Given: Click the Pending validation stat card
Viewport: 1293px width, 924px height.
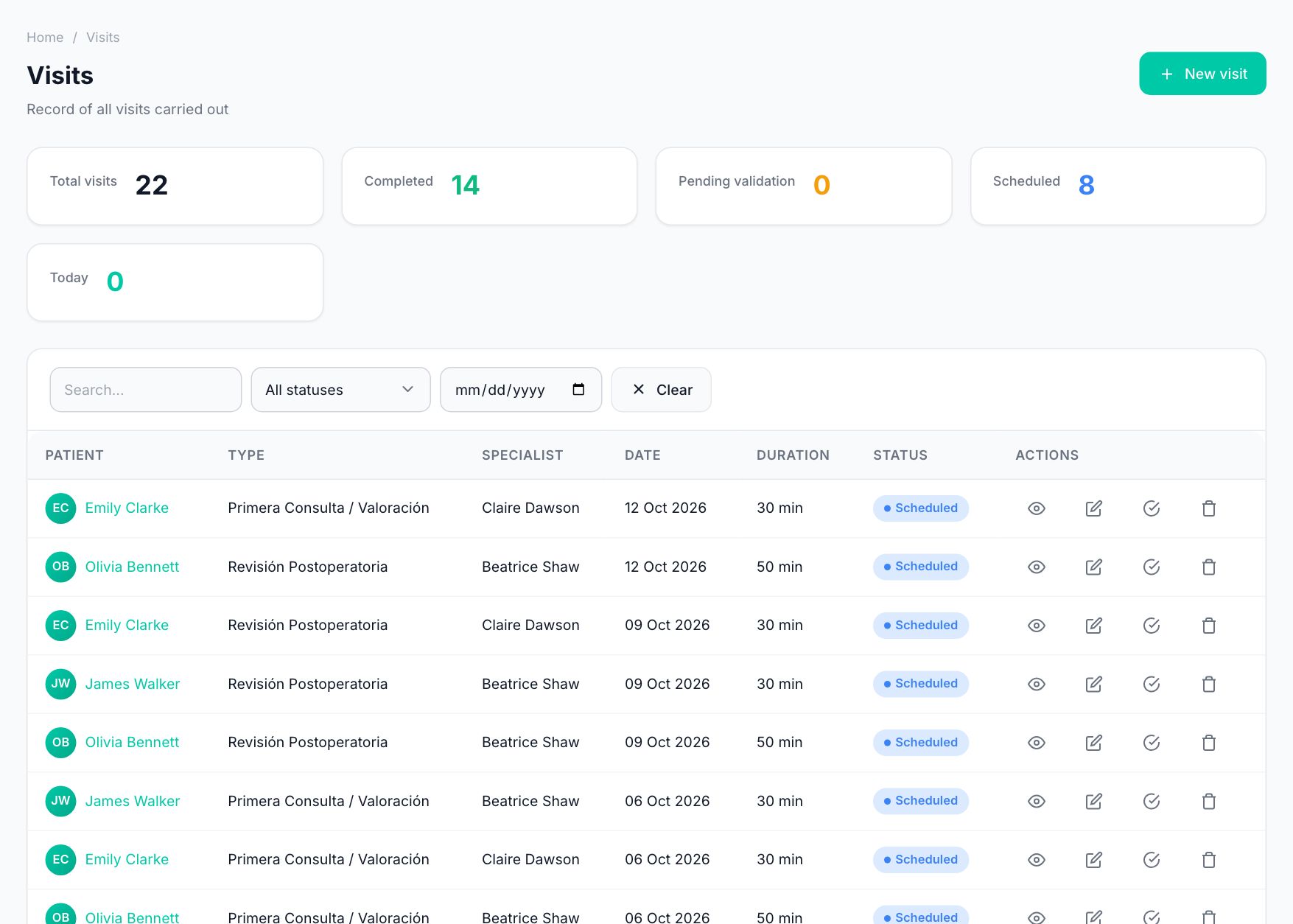Looking at the screenshot, I should tap(804, 186).
